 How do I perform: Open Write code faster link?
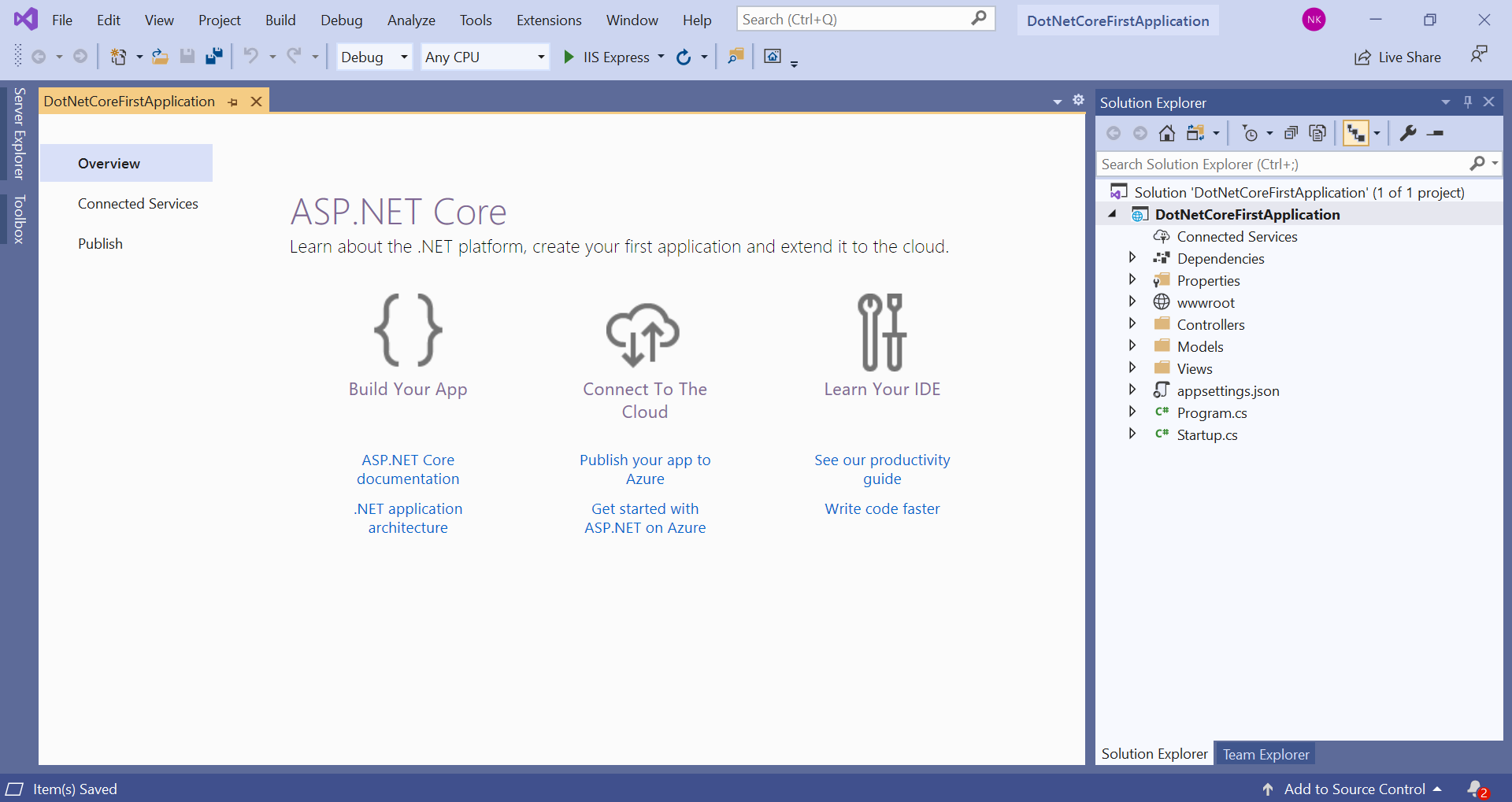[x=882, y=508]
